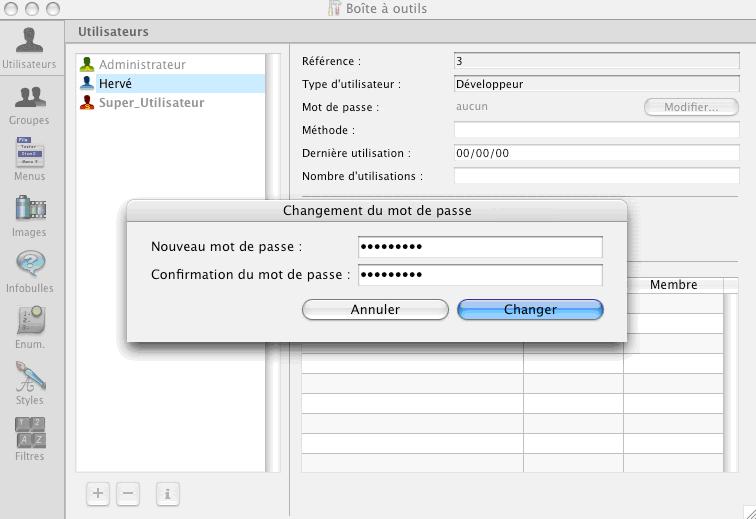Open the Styles section icon
This screenshot has height=519, width=756.
(x=30, y=379)
